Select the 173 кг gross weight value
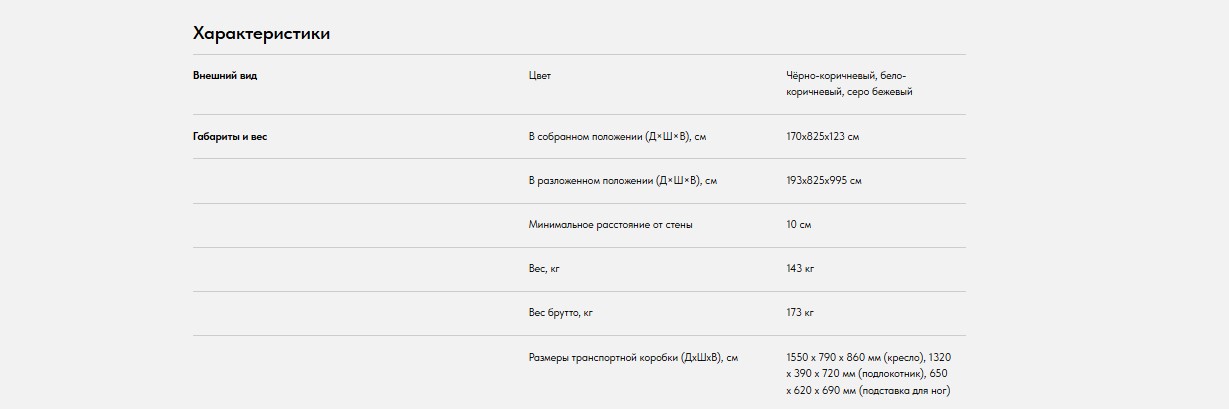 coord(800,313)
